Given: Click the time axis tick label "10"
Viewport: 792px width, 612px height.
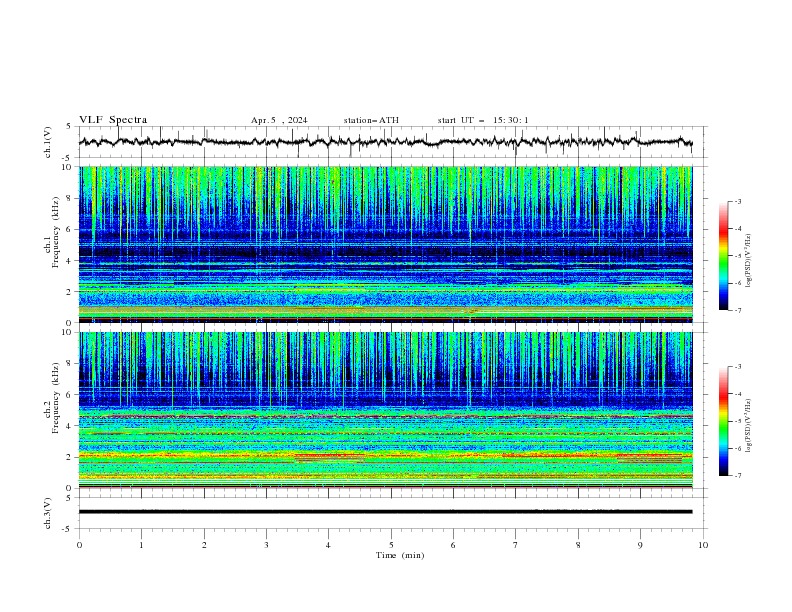Looking at the screenshot, I should [x=703, y=545].
